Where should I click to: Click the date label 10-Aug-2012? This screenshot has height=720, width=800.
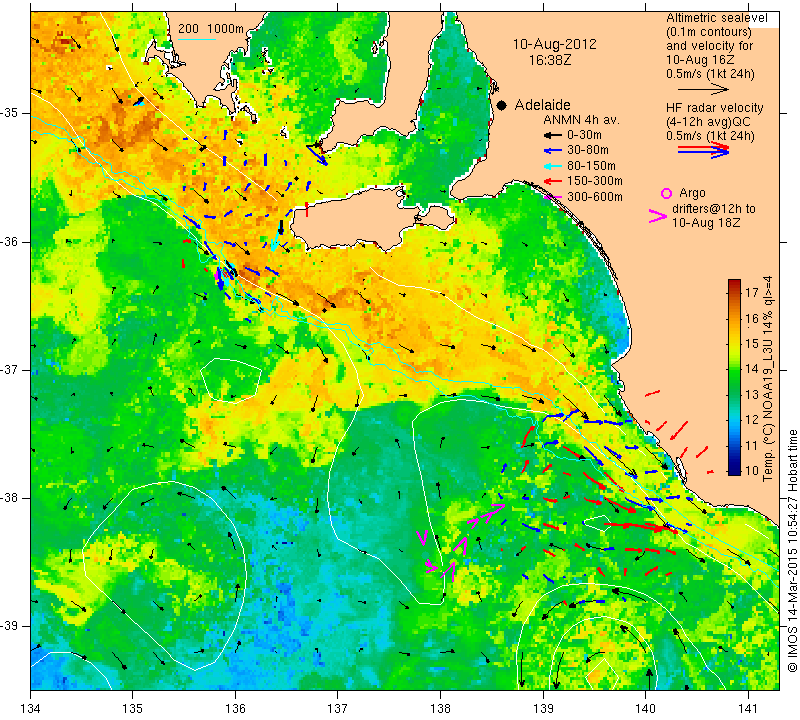coord(555,44)
